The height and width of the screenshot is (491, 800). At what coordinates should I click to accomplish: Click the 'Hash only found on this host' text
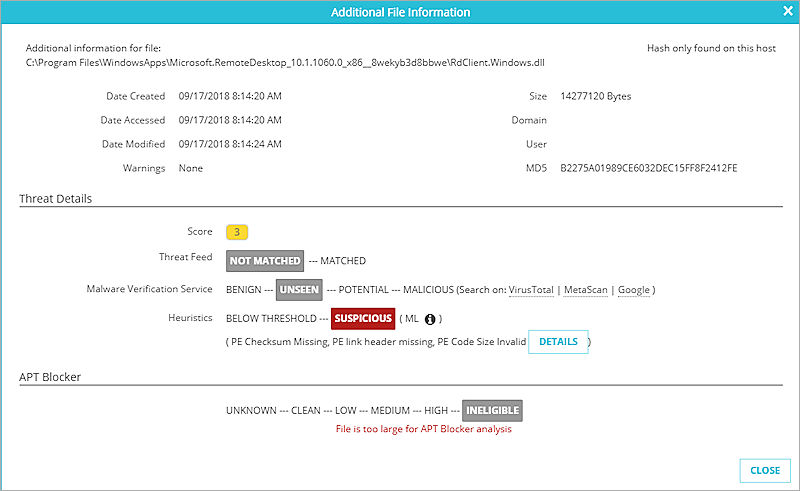tap(710, 47)
